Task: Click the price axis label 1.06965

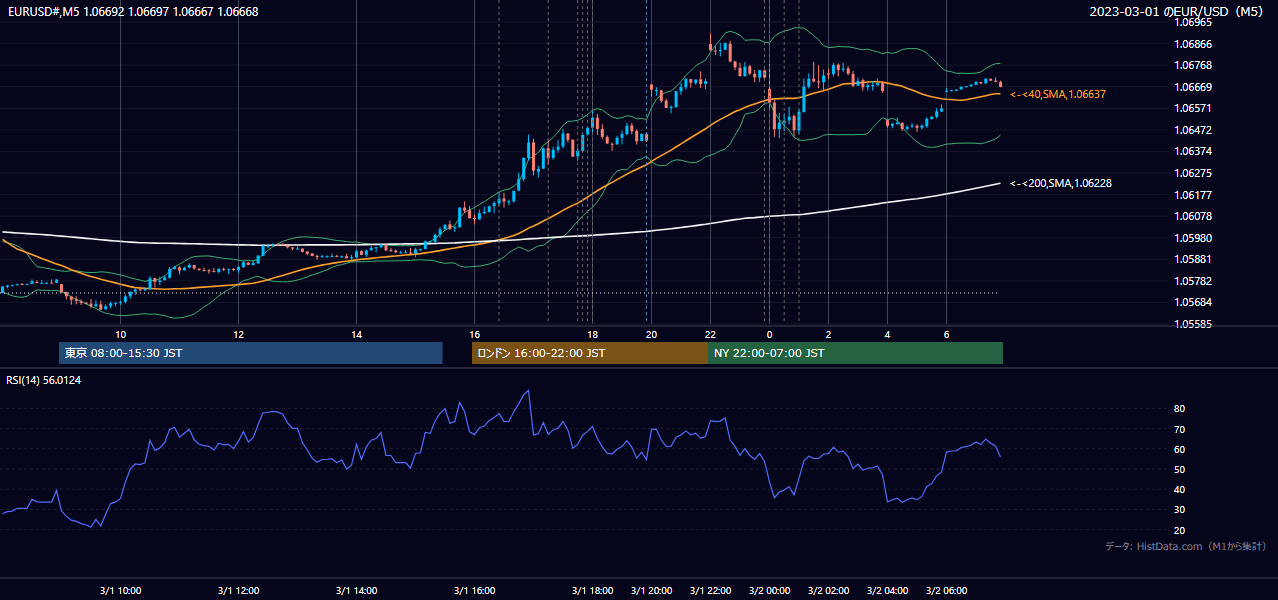Action: point(1193,22)
